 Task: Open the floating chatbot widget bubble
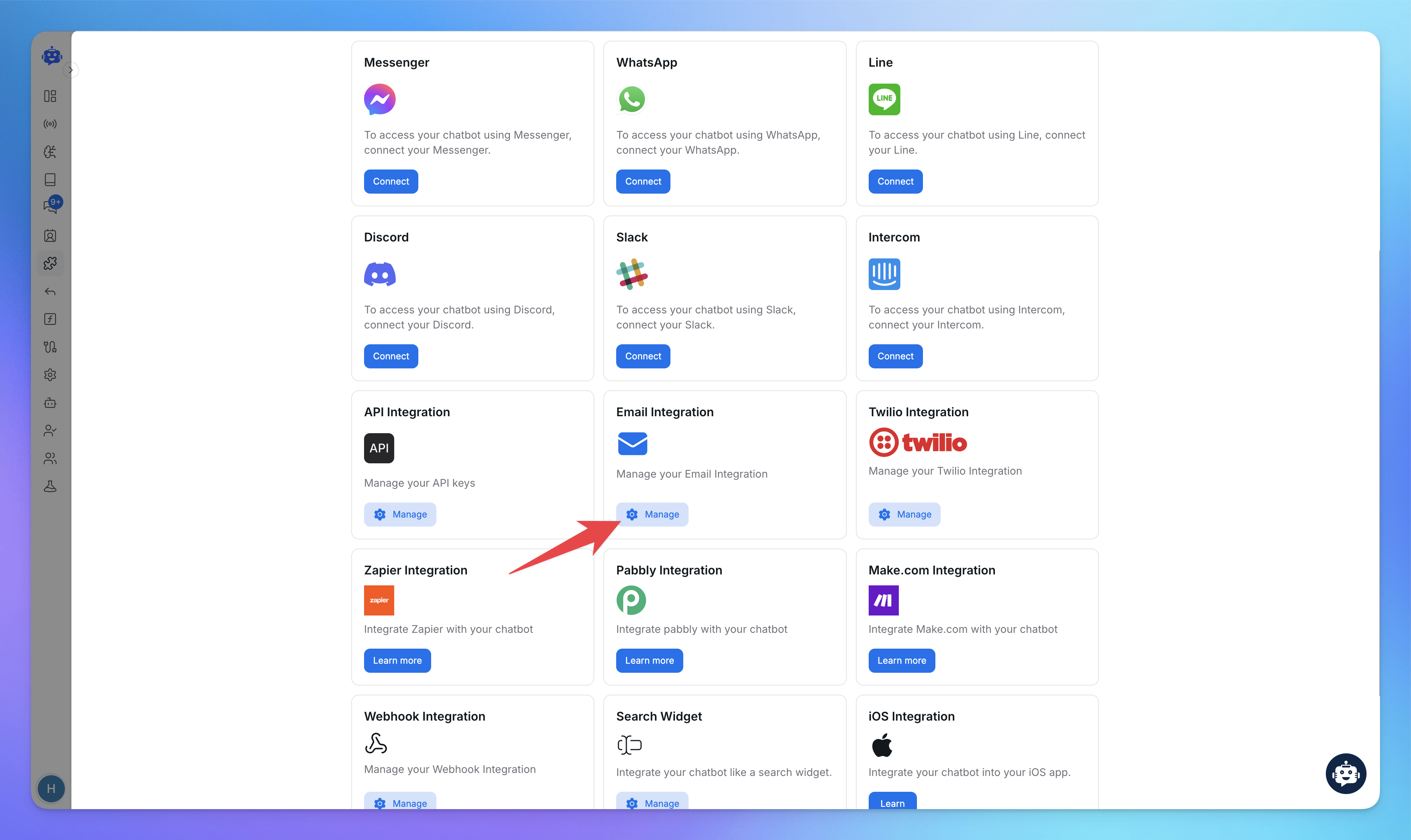click(1346, 773)
